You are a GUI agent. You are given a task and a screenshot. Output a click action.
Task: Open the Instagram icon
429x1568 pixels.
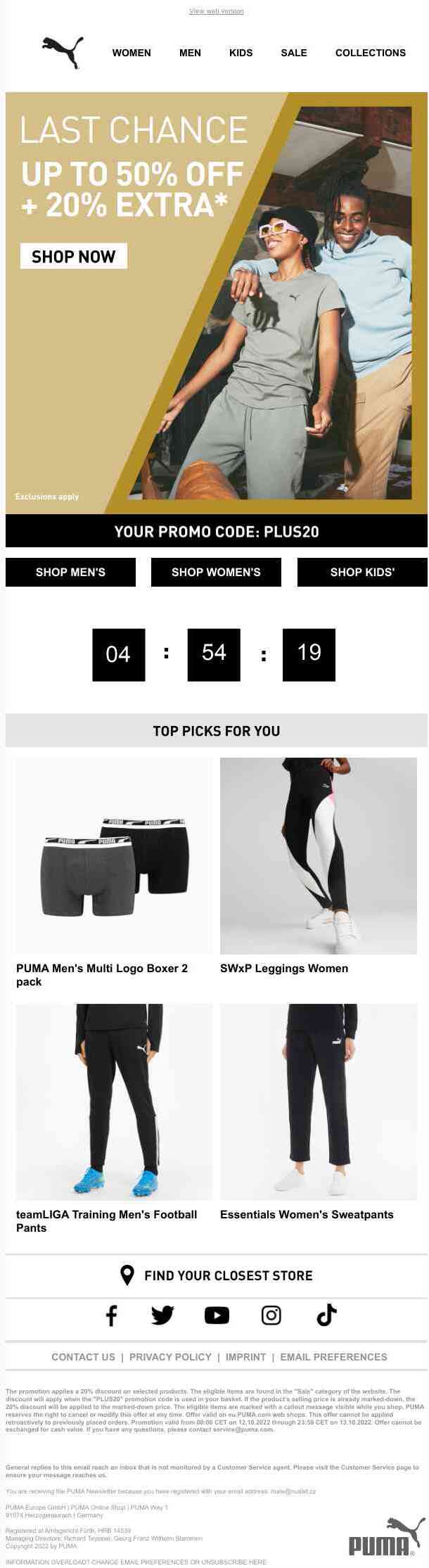pyautogui.click(x=271, y=1315)
